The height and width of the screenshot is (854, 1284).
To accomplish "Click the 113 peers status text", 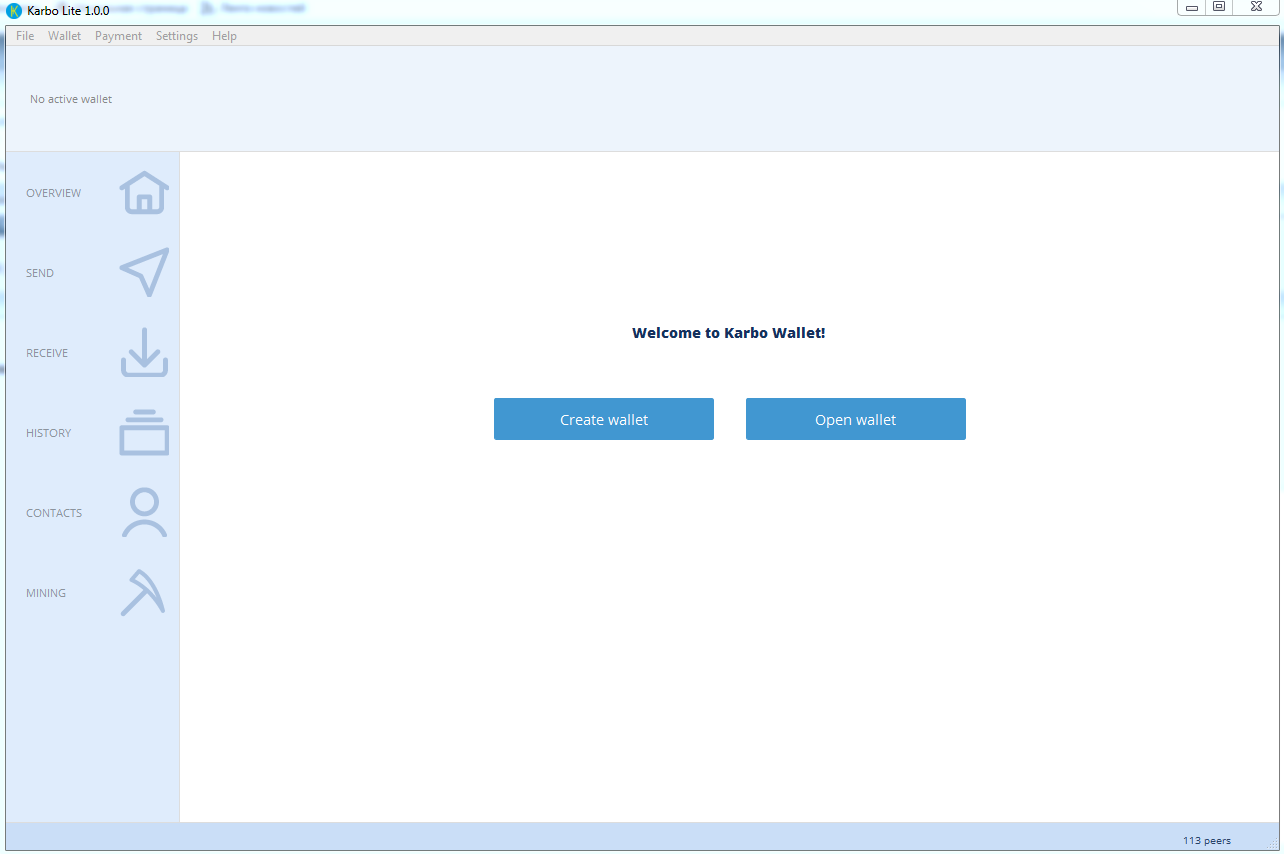I will (1207, 841).
